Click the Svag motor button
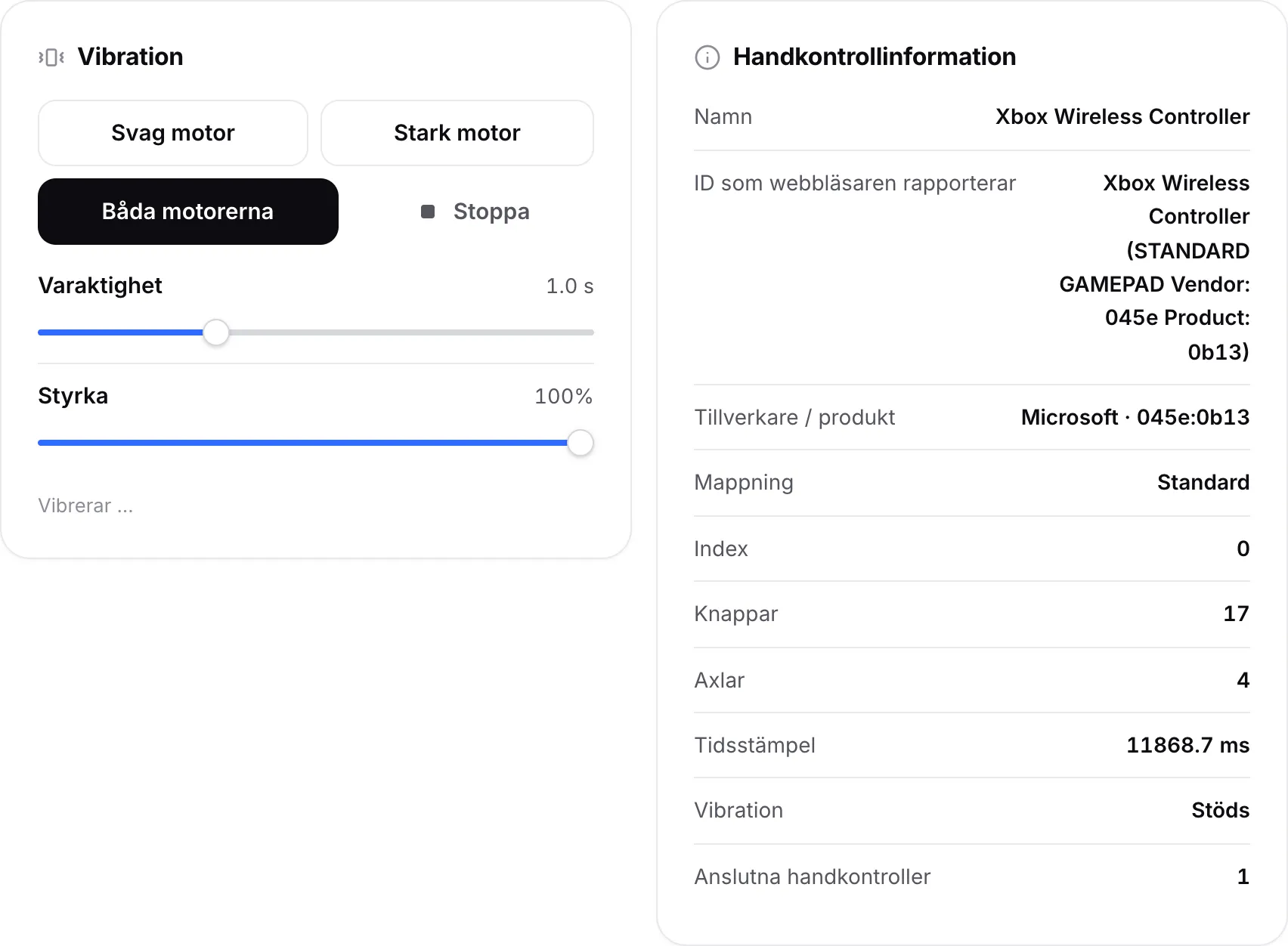 173,133
